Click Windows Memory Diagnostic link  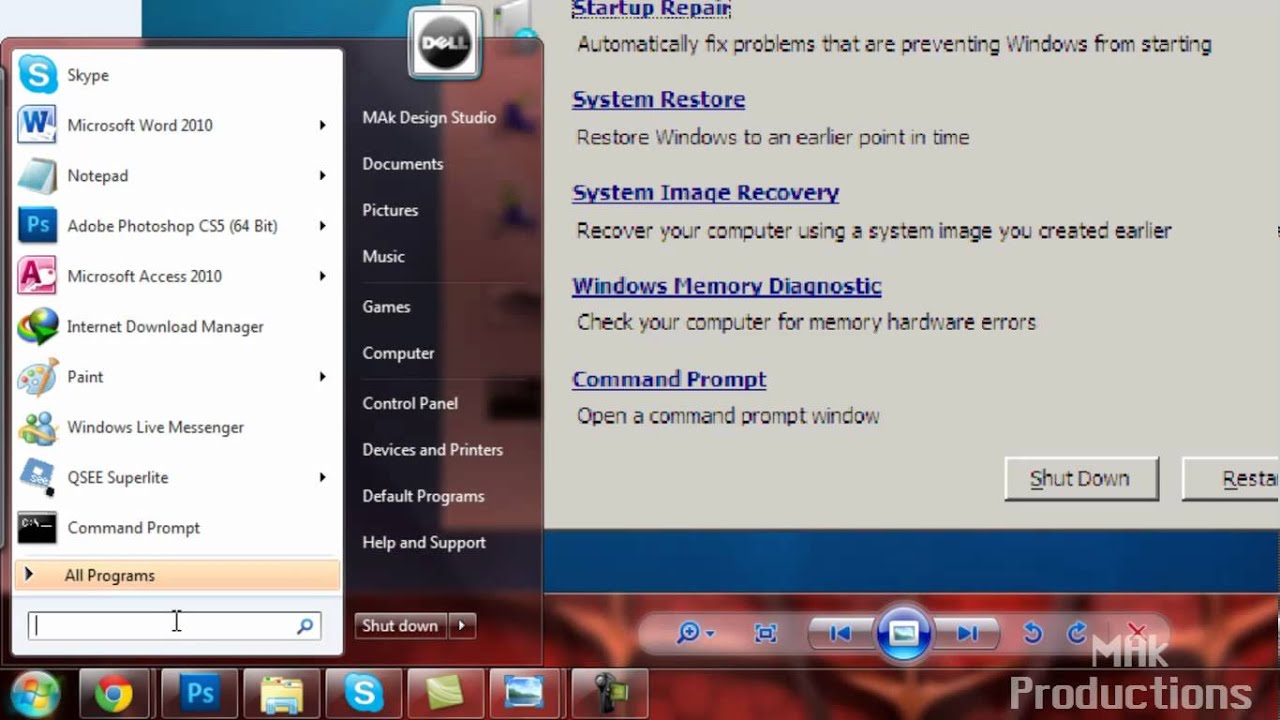[x=726, y=286]
